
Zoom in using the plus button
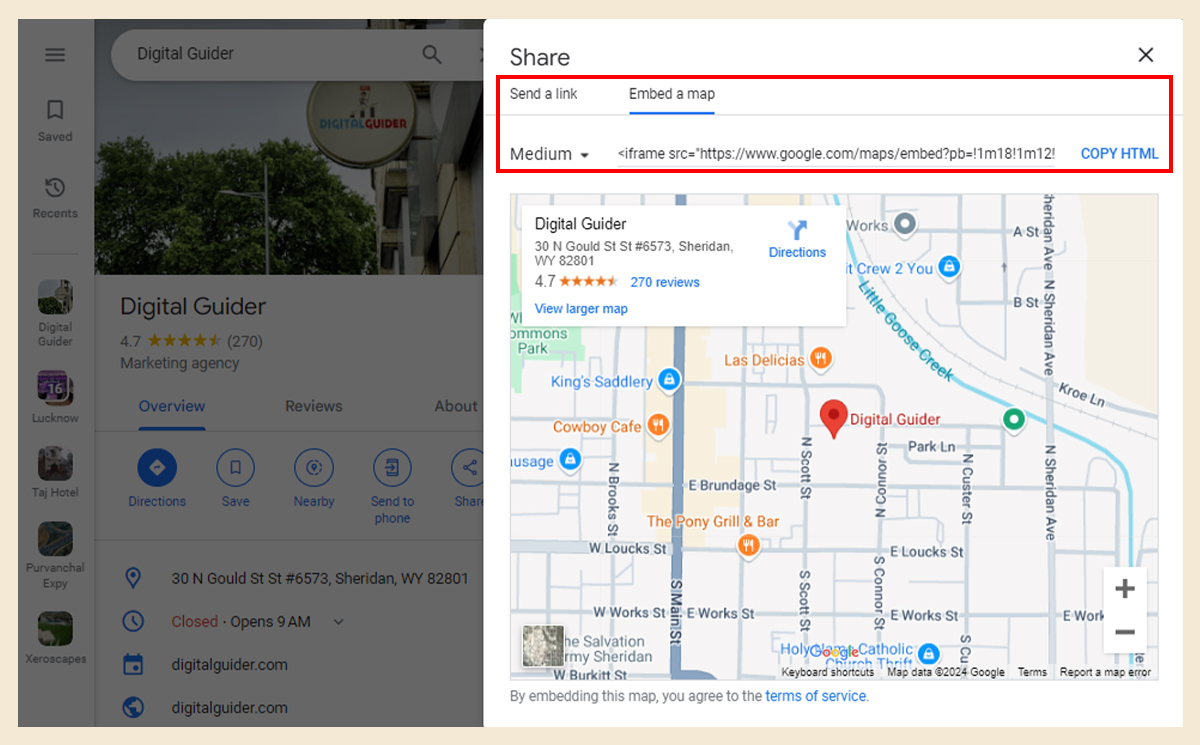[1125, 588]
